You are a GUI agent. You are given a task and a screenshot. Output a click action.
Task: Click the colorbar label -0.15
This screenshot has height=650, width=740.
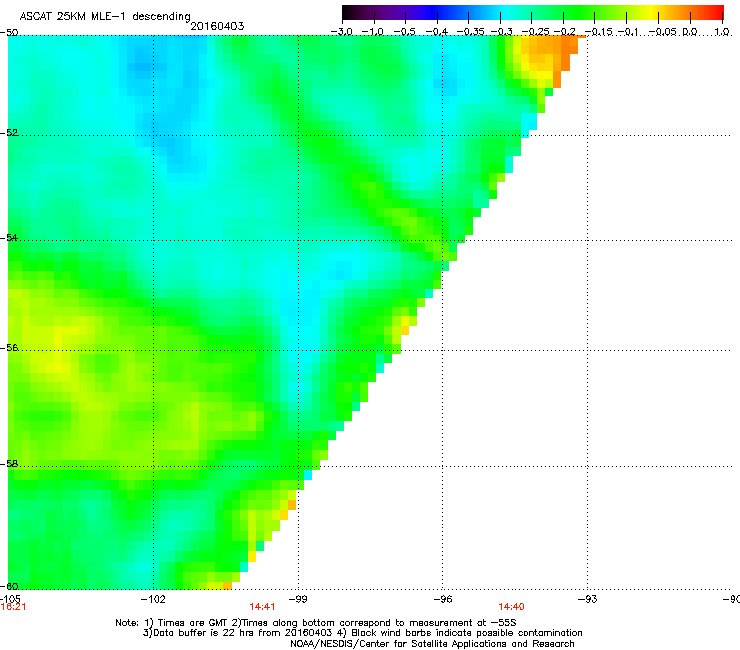coord(598,32)
